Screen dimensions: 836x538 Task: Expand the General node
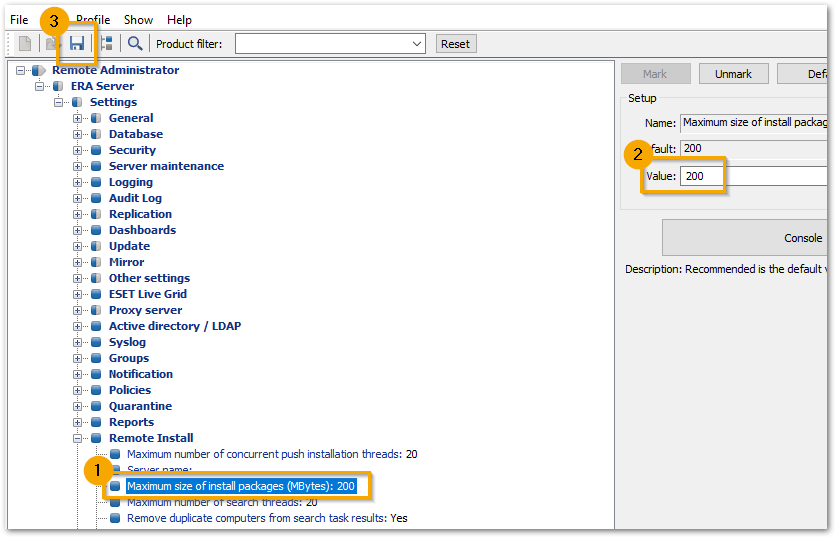click(78, 118)
